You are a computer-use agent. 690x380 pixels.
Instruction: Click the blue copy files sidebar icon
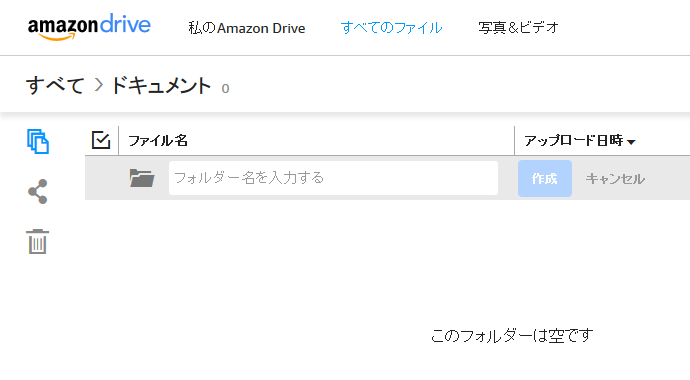pyautogui.click(x=38, y=141)
